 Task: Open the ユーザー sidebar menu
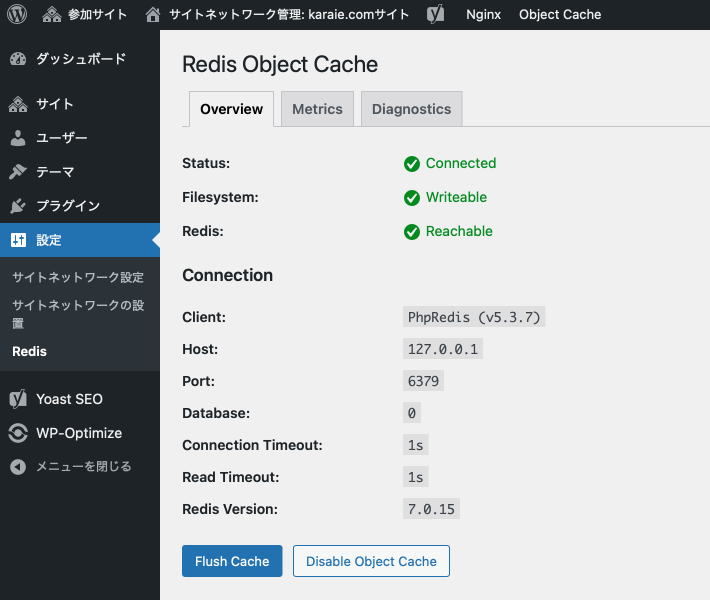pos(80,138)
